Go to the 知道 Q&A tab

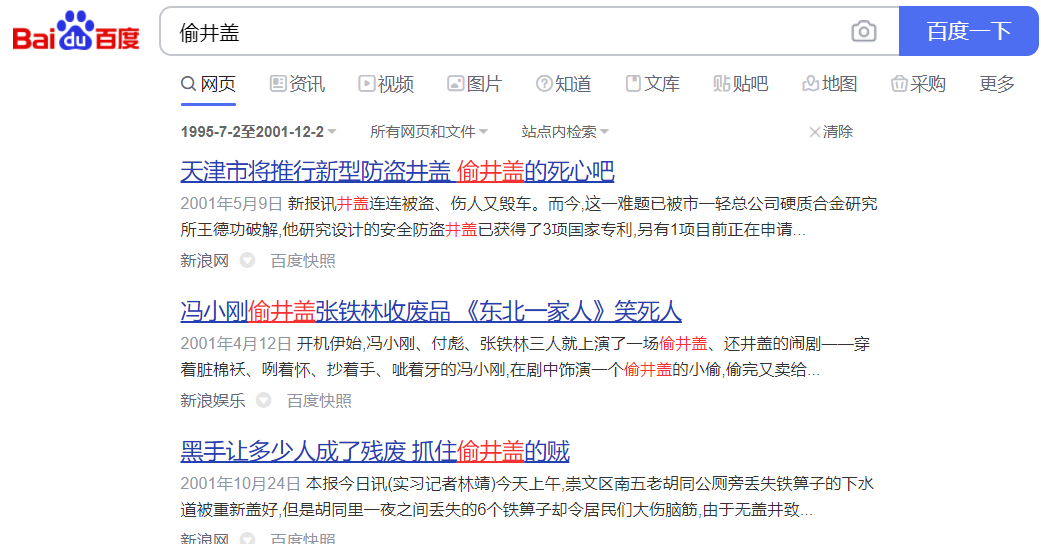click(563, 84)
